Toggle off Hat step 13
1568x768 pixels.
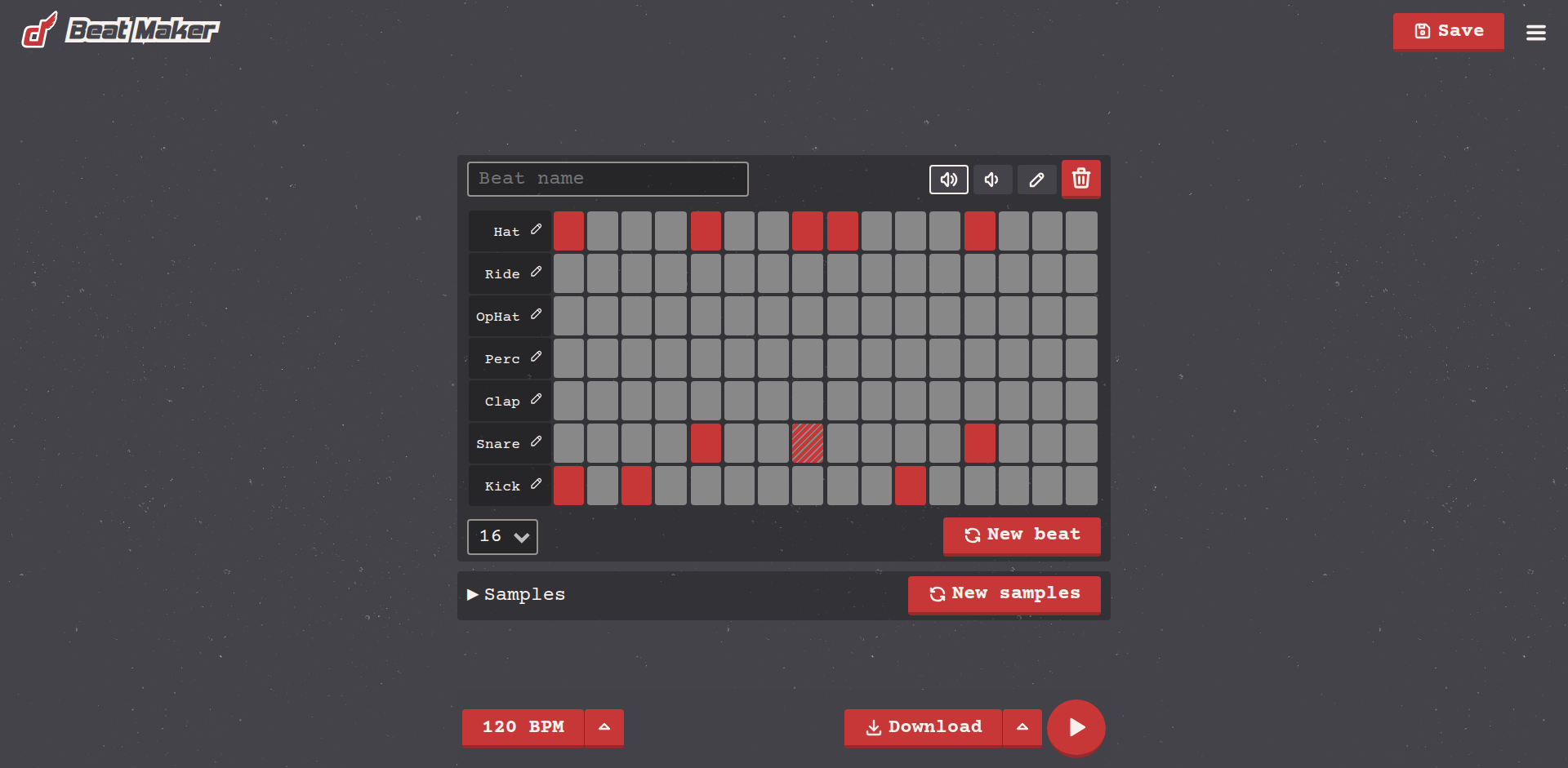point(980,231)
